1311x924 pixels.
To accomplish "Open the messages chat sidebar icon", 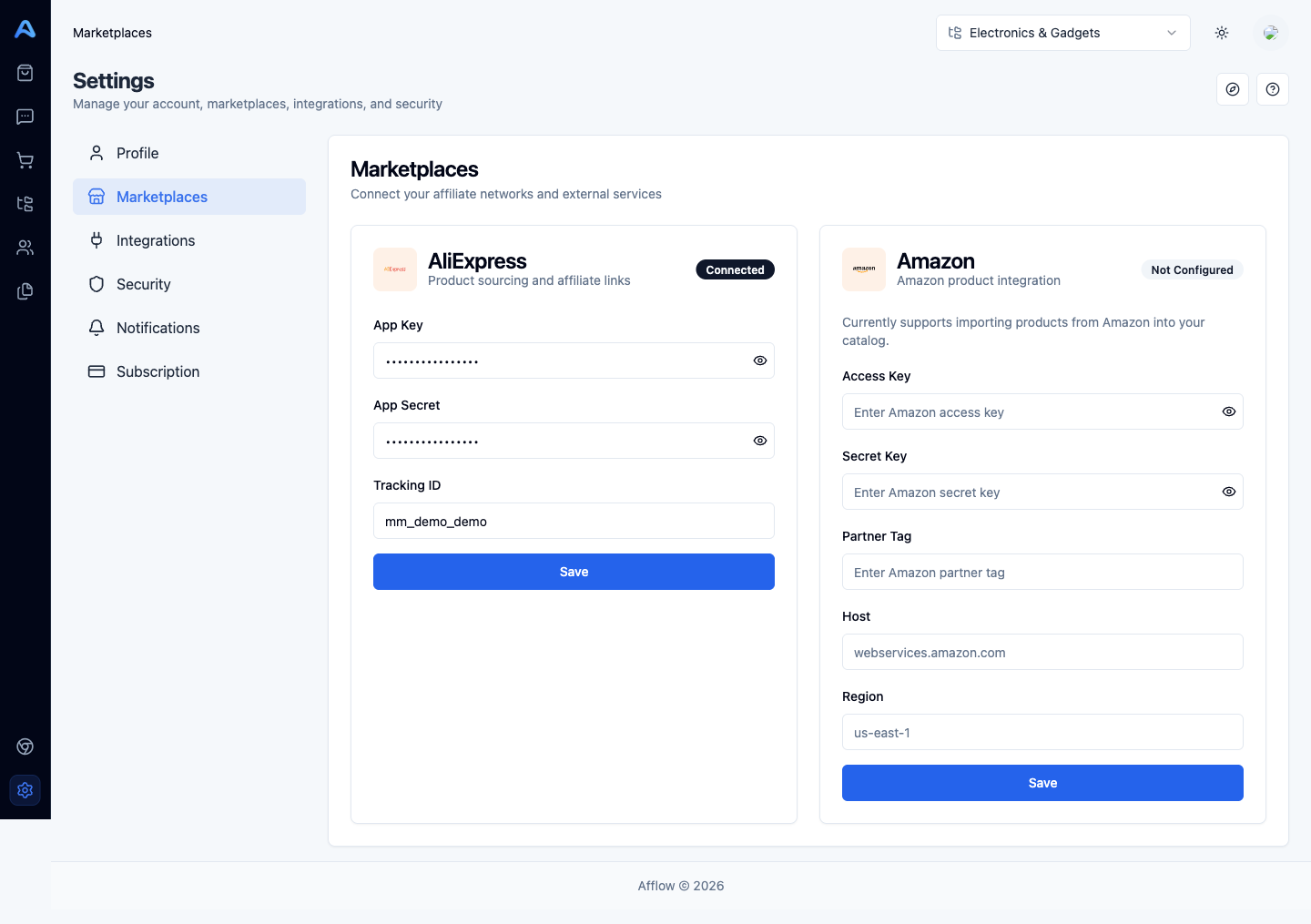I will click(25, 117).
